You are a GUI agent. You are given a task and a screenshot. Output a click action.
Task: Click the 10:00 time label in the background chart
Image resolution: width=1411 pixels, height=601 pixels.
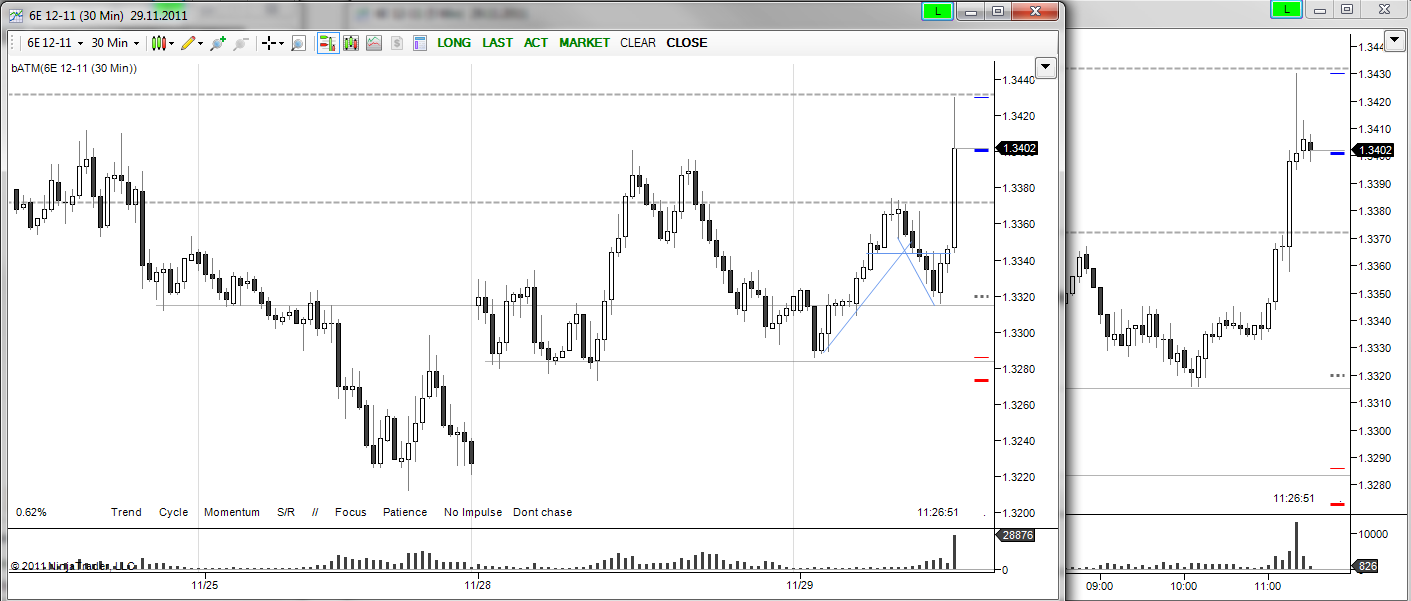[x=1183, y=587]
